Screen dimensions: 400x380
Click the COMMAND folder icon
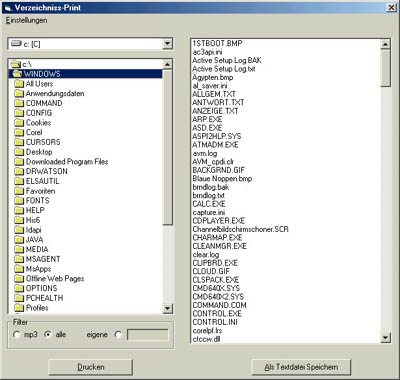[19, 103]
